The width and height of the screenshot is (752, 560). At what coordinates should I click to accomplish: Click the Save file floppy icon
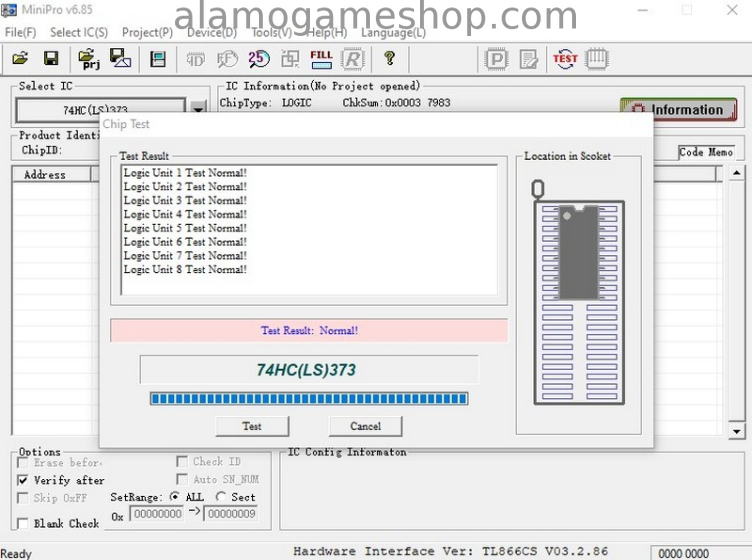pyautogui.click(x=51, y=59)
